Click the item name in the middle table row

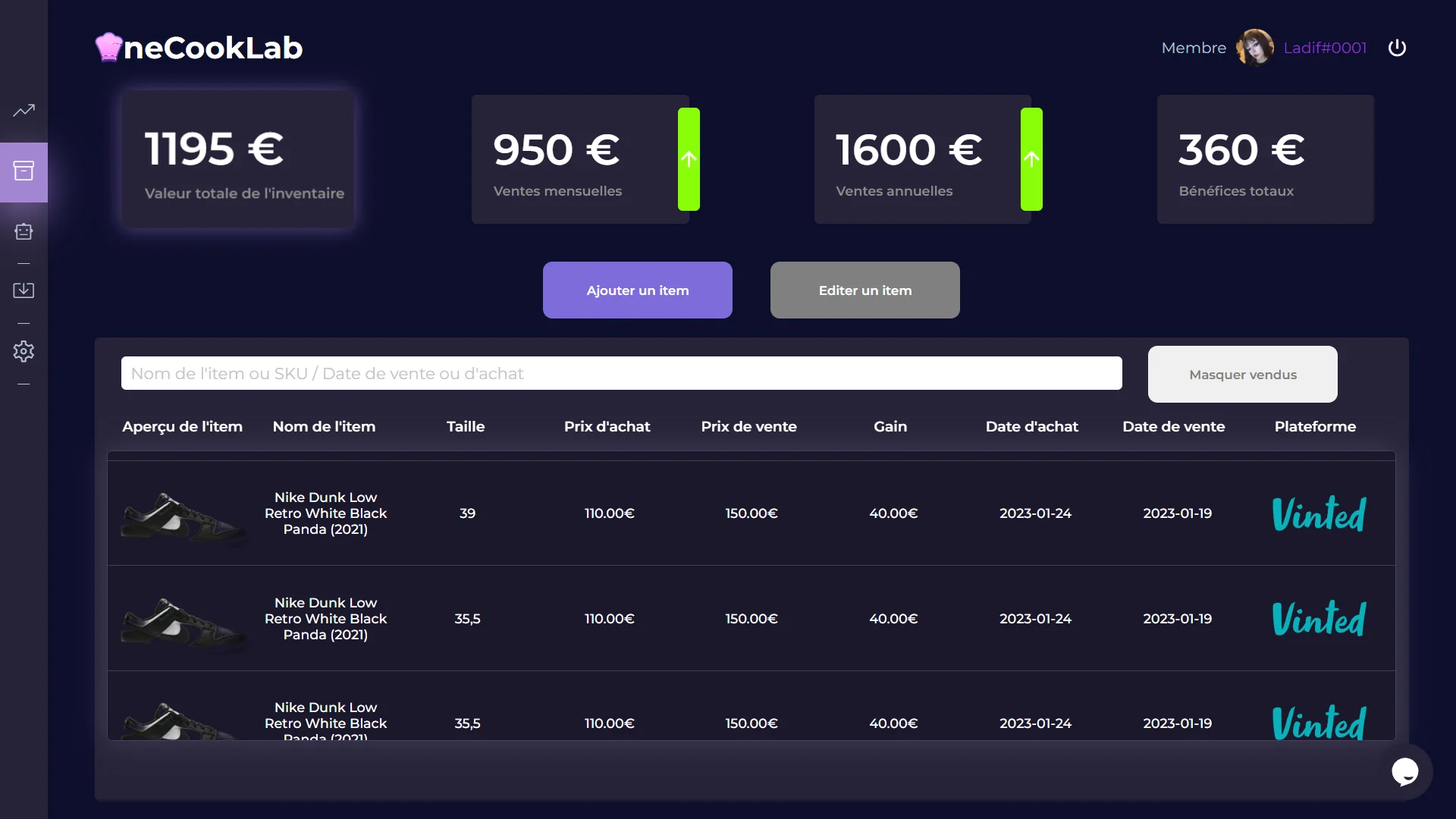pos(325,619)
